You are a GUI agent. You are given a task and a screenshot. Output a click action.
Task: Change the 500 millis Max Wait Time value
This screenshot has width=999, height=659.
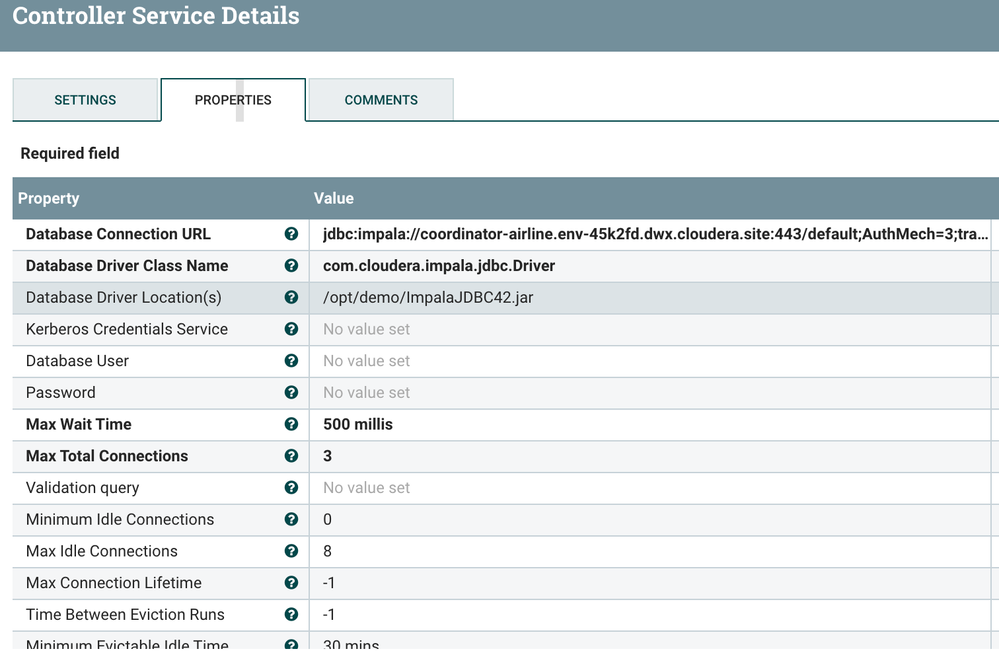click(358, 424)
